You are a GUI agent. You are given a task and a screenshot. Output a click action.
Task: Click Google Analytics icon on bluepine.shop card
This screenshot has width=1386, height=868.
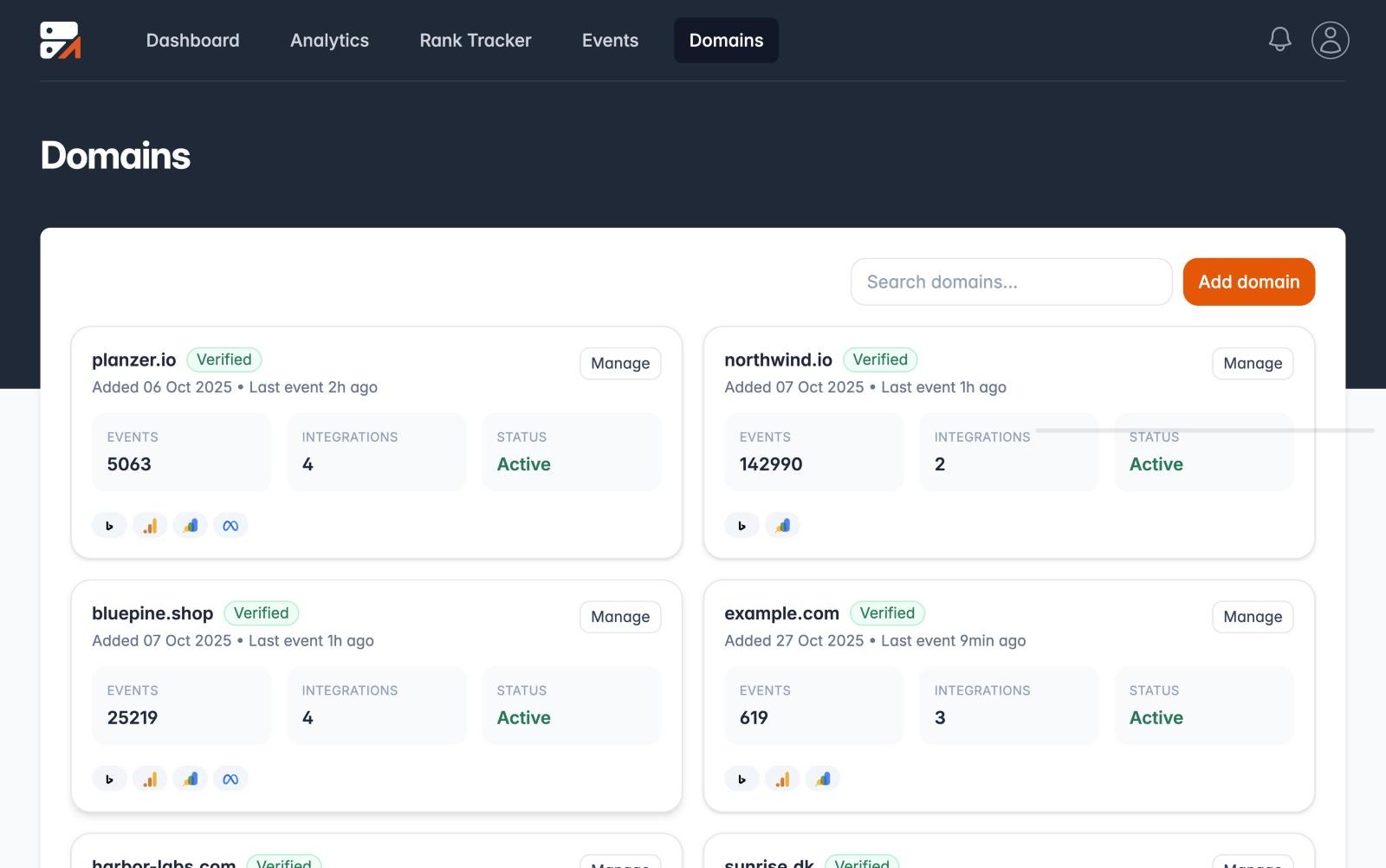[x=150, y=779]
